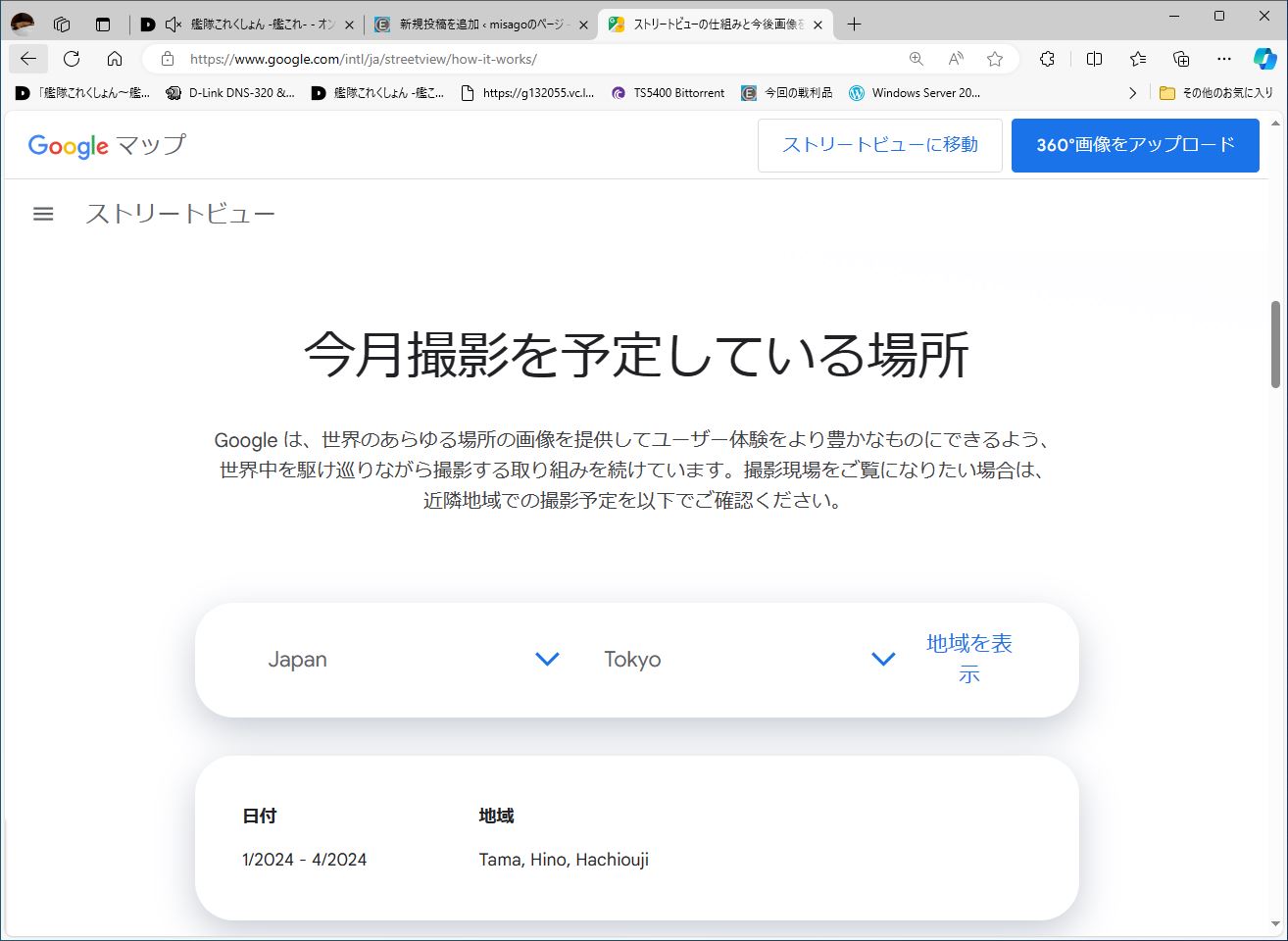
Task: Open the favorites list icon
Action: pos(1138,59)
